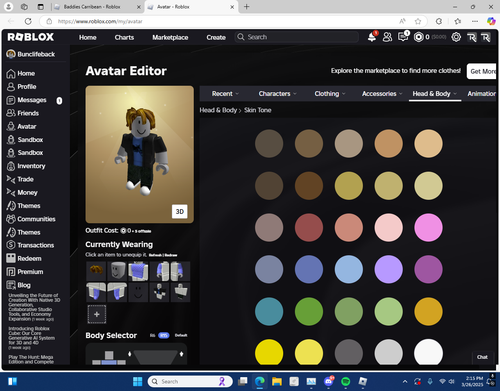The width and height of the screenshot is (500, 391).
Task: Open the Animation dropdown tab
Action: point(481,94)
